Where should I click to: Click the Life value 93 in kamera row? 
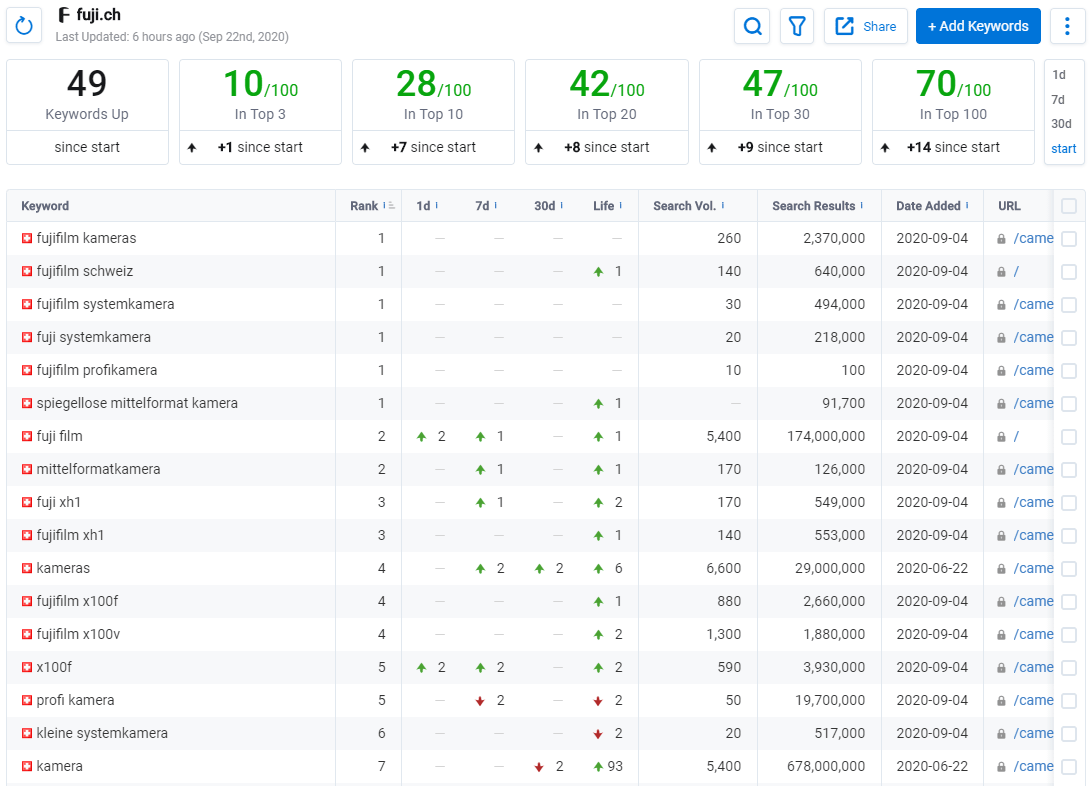click(615, 767)
